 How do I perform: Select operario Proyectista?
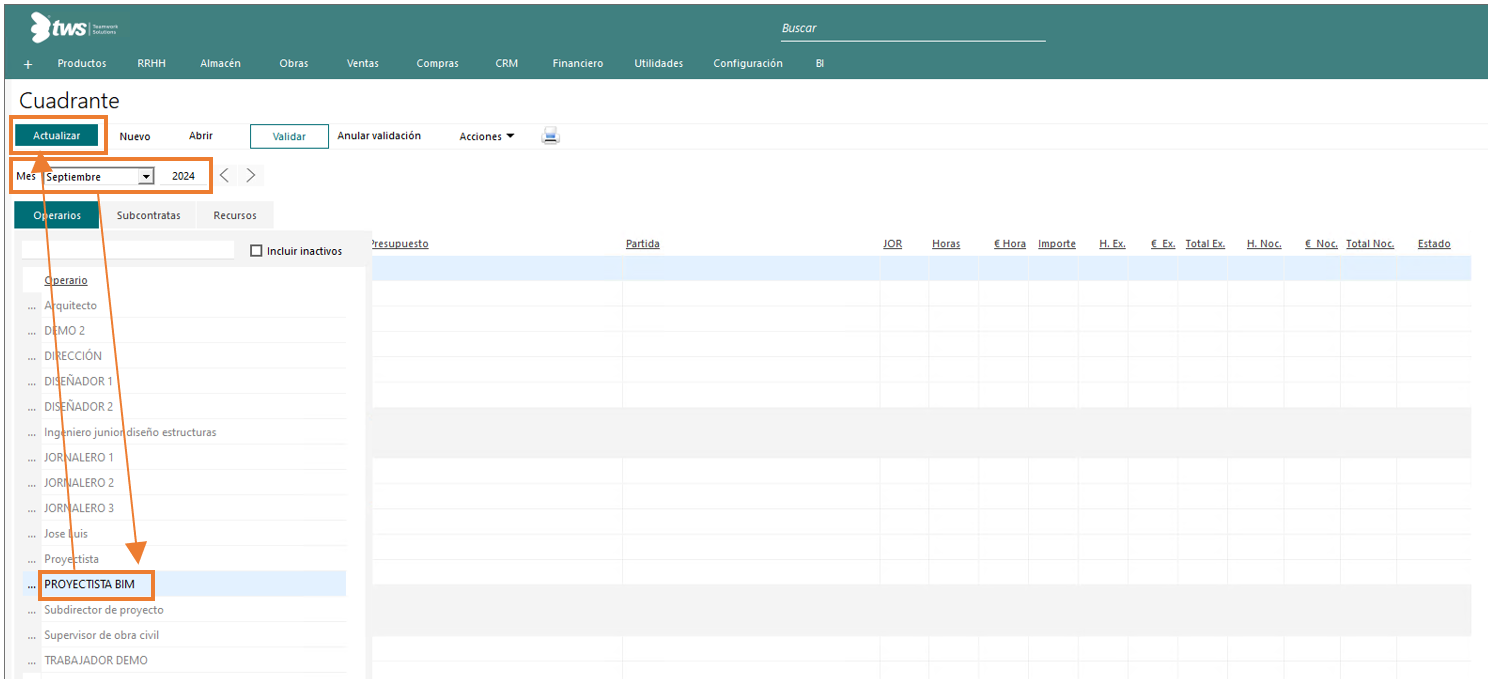[72, 560]
